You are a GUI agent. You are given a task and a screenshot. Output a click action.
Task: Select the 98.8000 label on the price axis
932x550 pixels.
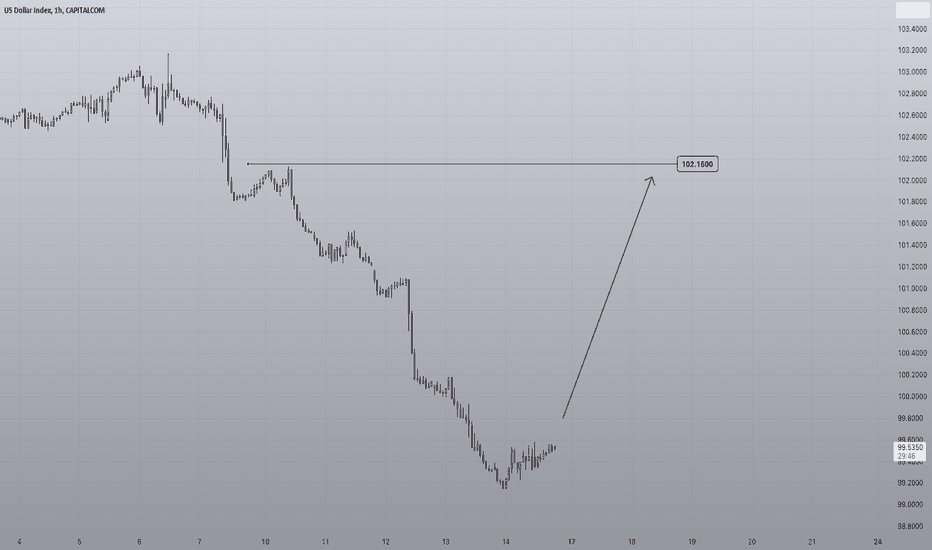coord(912,526)
